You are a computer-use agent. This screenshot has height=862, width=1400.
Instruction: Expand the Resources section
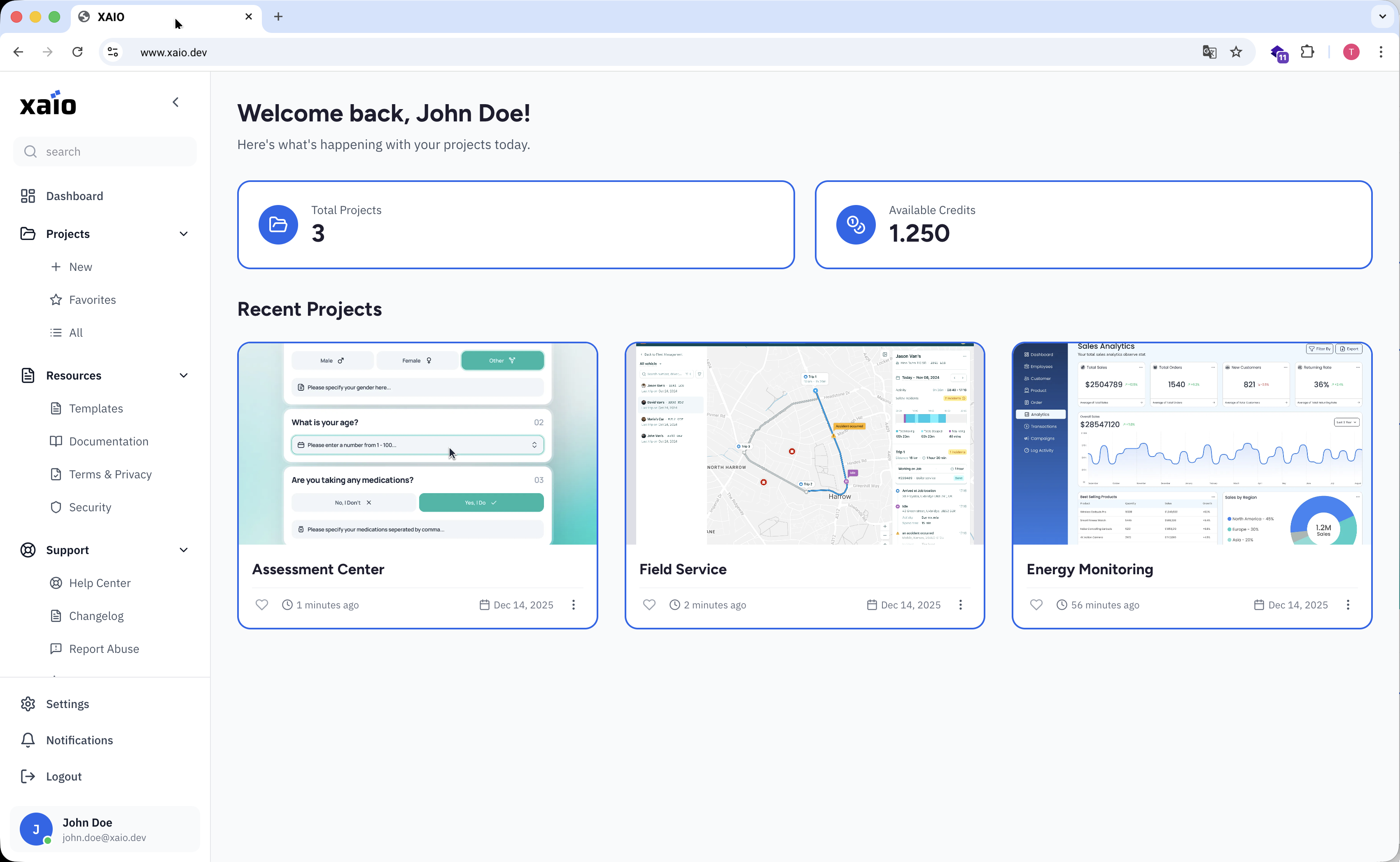pos(183,375)
